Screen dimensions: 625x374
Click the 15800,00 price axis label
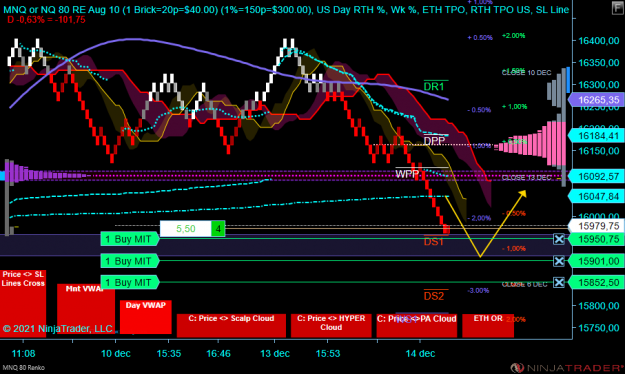pyautogui.click(x=599, y=306)
